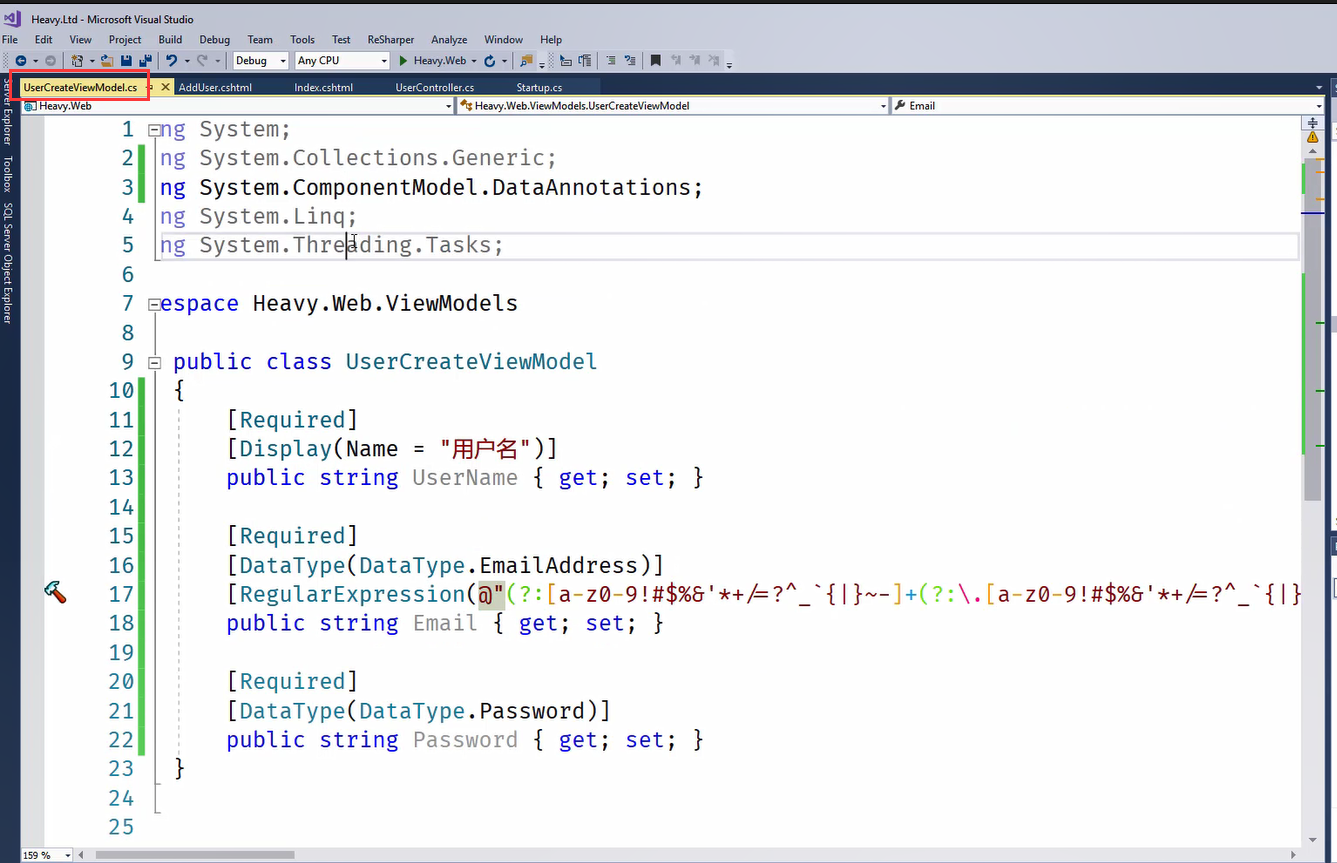The image size is (1337, 863).
Task: Open the ReSharper menu
Action: point(390,40)
